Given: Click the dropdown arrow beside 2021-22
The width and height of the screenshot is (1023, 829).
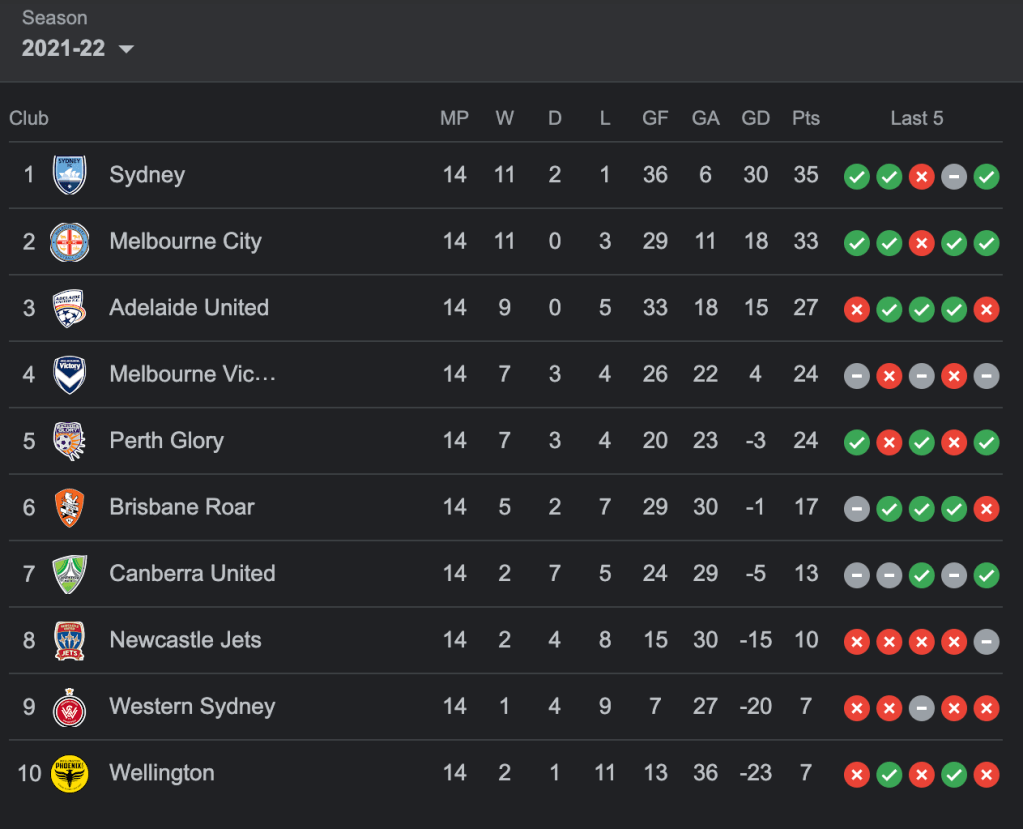Looking at the screenshot, I should pos(126,49).
